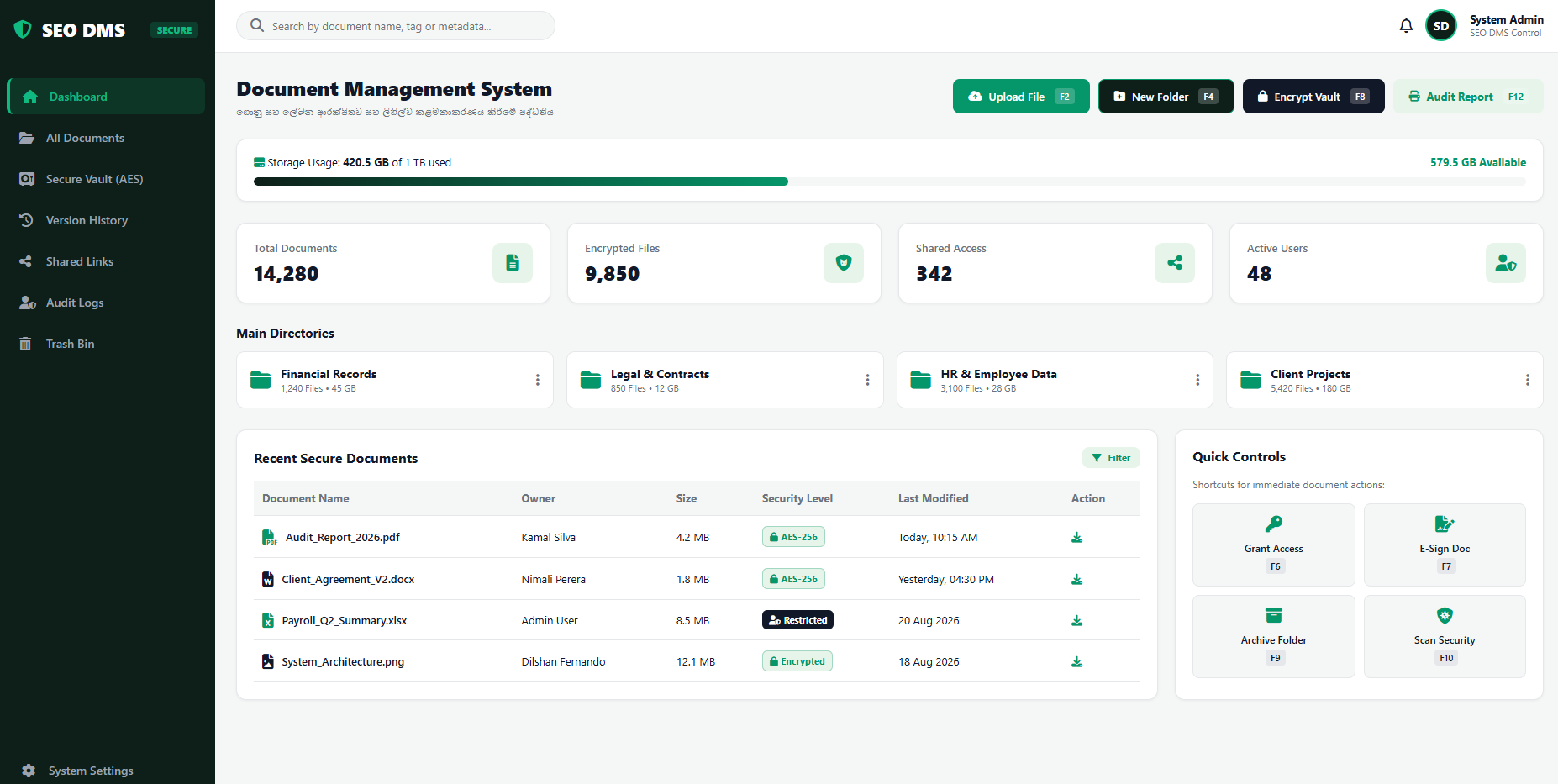Click the Total Documents file icon
Screen dimensions: 1558x784
point(513,263)
